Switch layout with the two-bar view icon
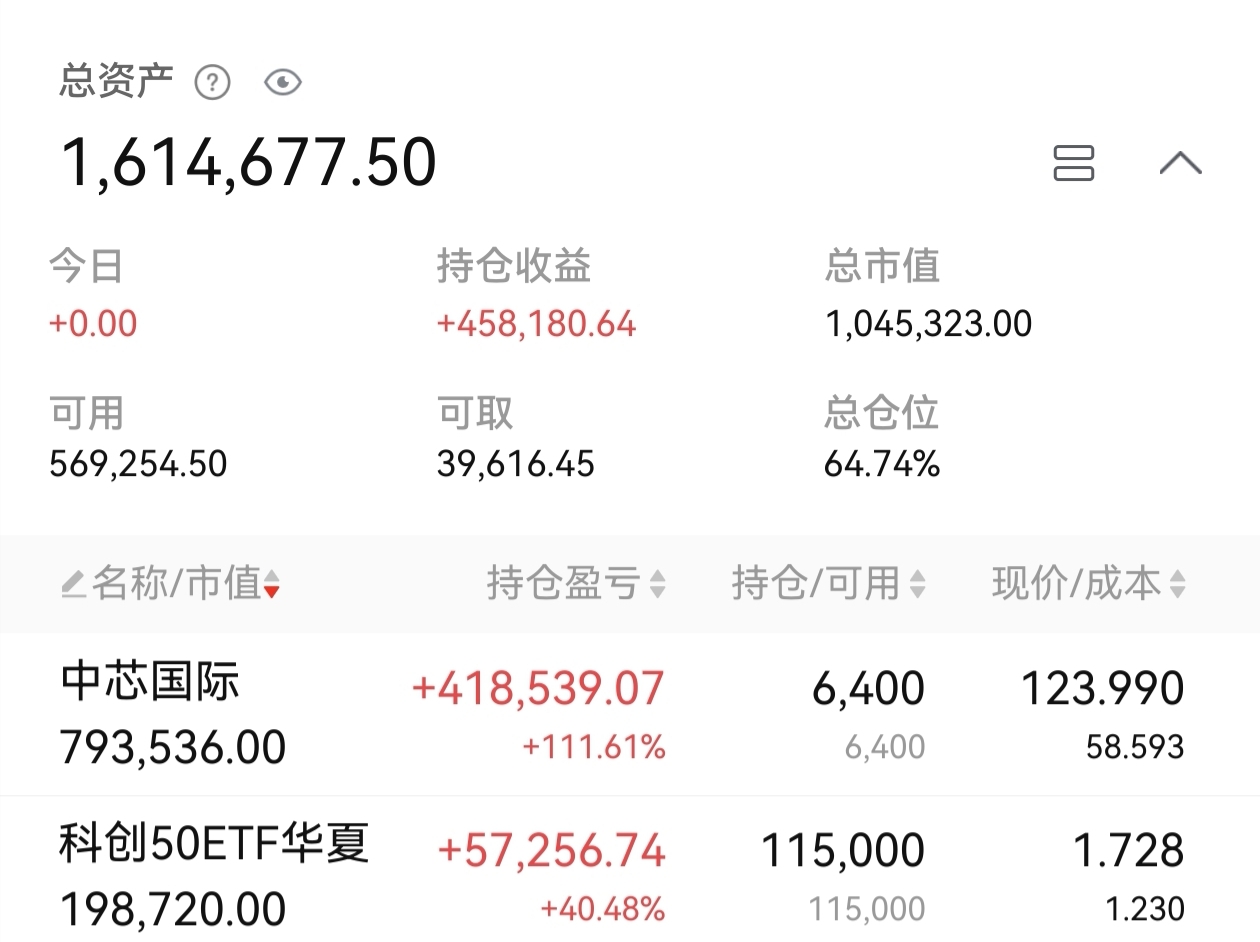 1073,163
